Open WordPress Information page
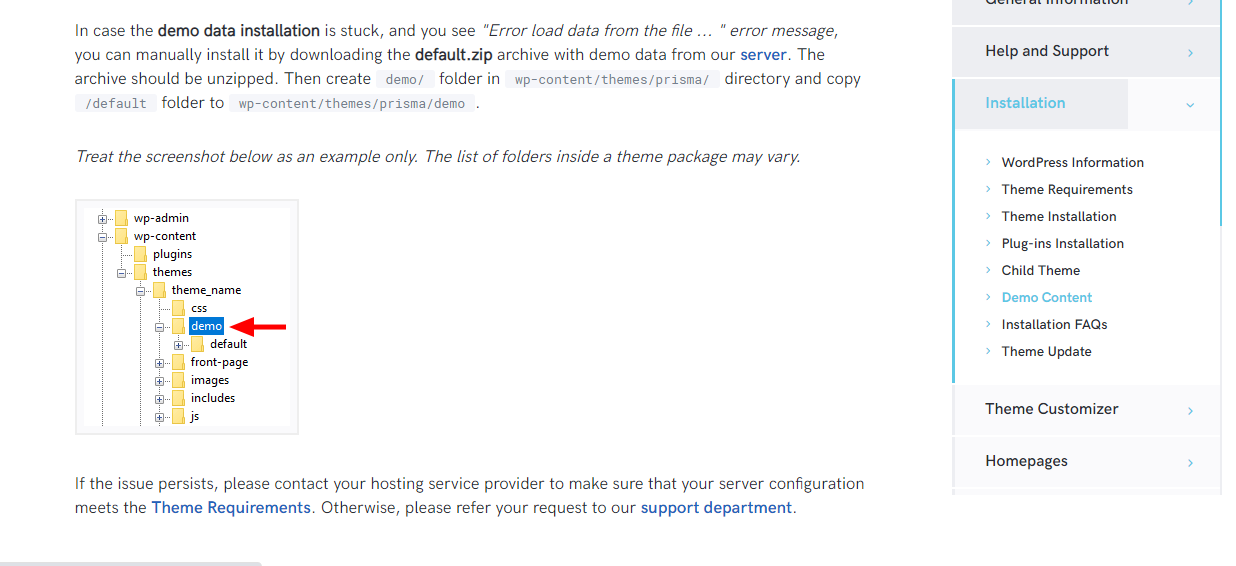Screen dimensions: 1236x566 (x=1072, y=162)
